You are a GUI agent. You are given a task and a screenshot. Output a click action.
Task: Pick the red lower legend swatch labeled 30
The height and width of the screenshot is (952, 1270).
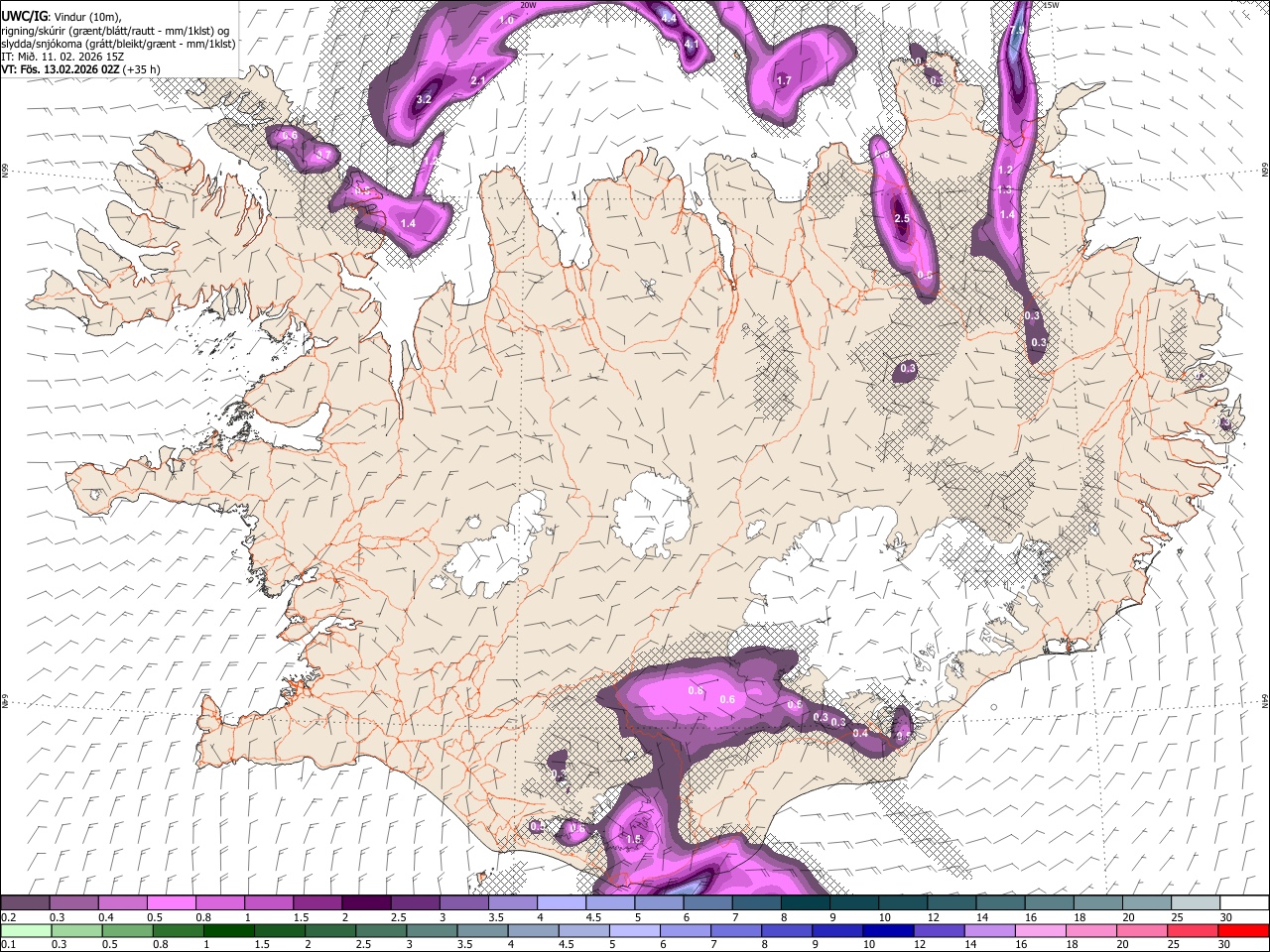[1243, 931]
